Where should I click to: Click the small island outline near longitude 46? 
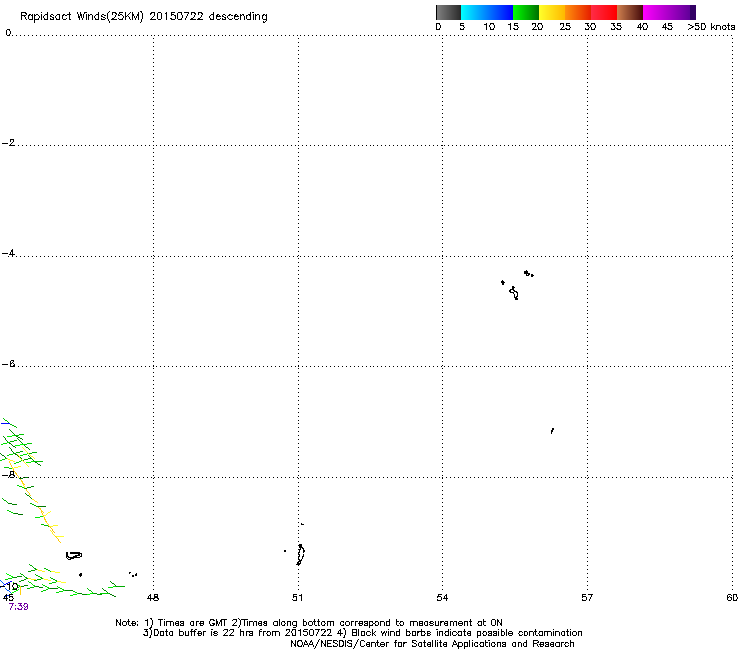pos(74,556)
